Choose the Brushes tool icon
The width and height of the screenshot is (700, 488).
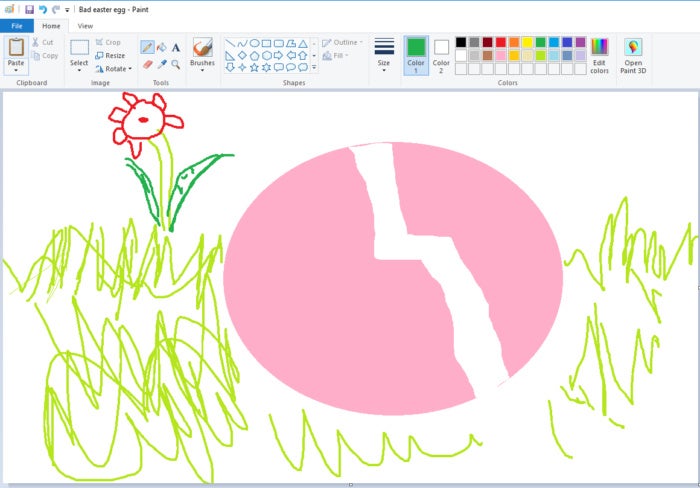click(x=202, y=47)
